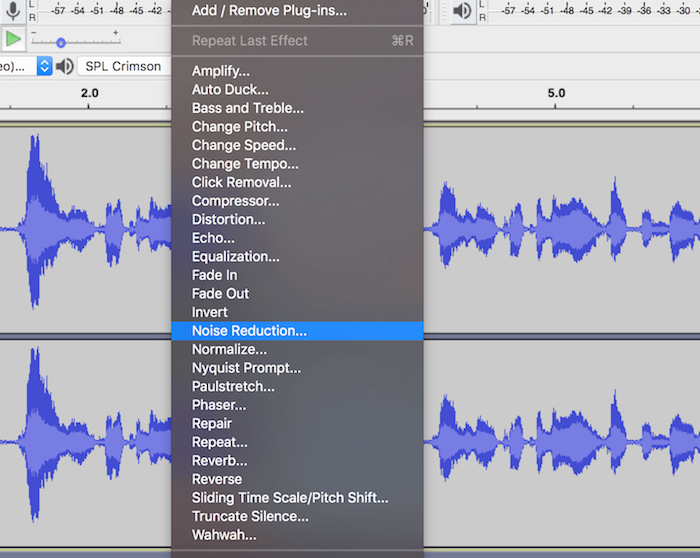Apply Fade In effect
The width and height of the screenshot is (700, 558).
[x=297, y=275]
